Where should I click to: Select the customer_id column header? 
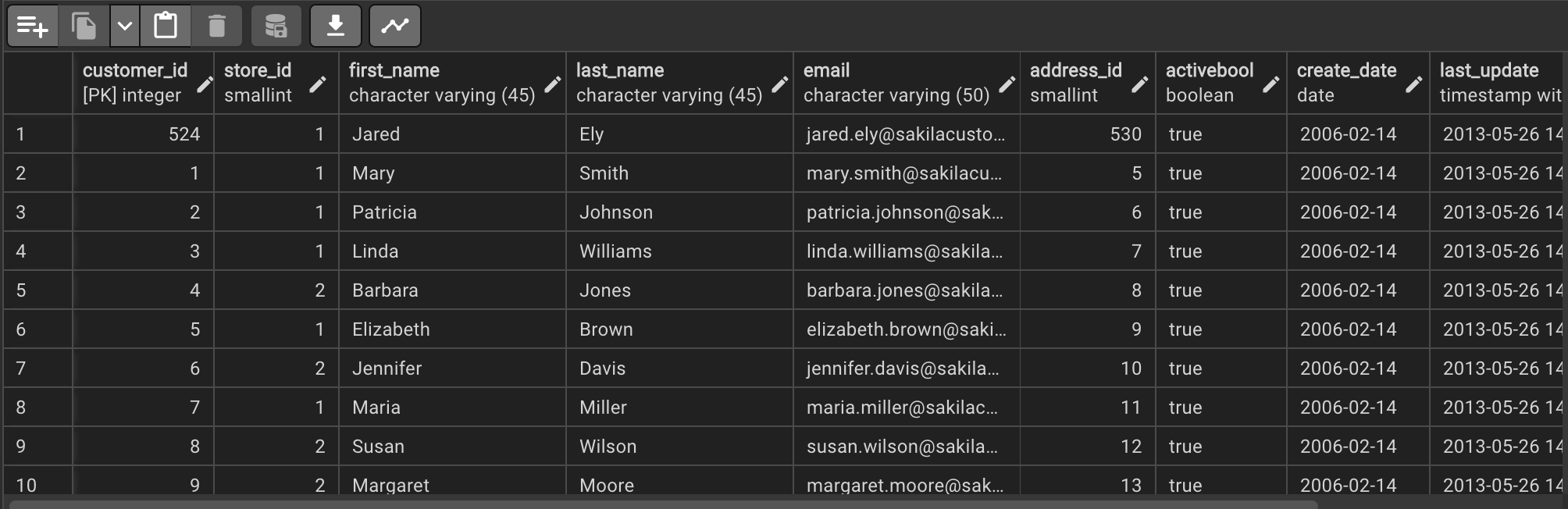[143, 83]
